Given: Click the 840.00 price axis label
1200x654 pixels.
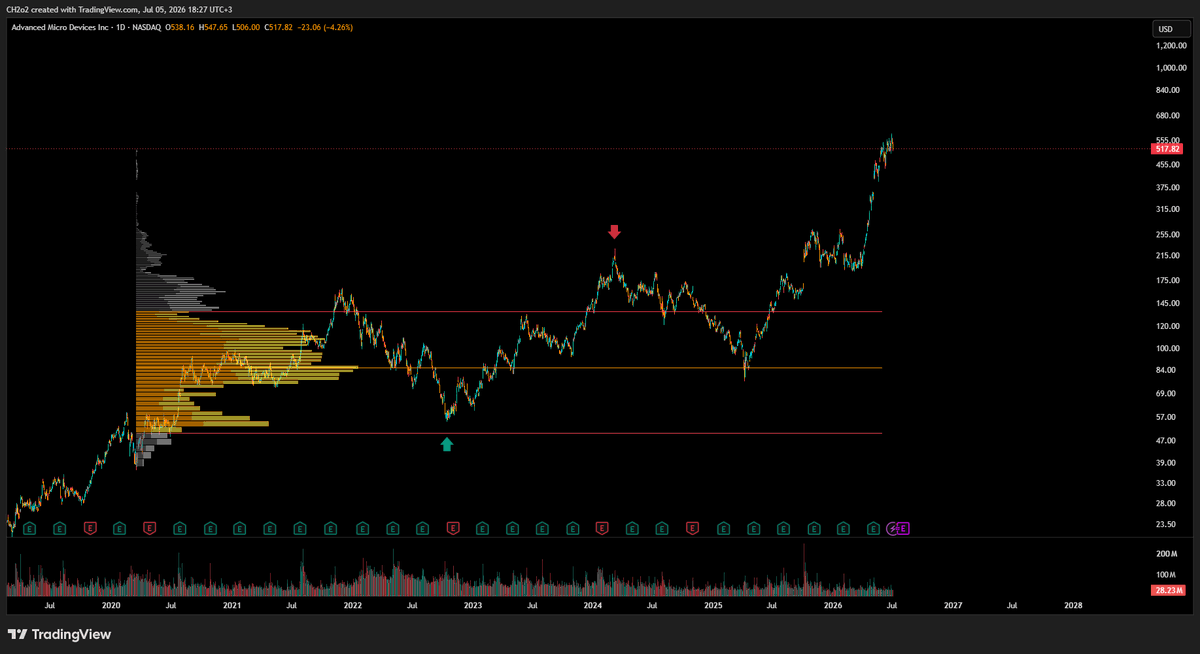Looking at the screenshot, I should 1168,90.
